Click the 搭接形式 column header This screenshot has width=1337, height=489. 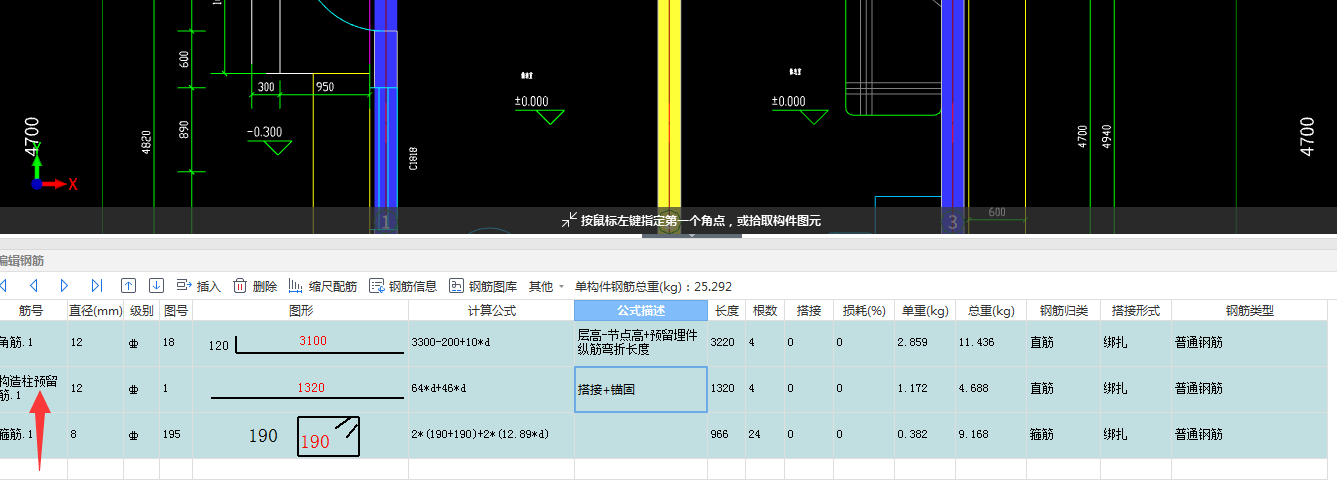pyautogui.click(x=1135, y=311)
